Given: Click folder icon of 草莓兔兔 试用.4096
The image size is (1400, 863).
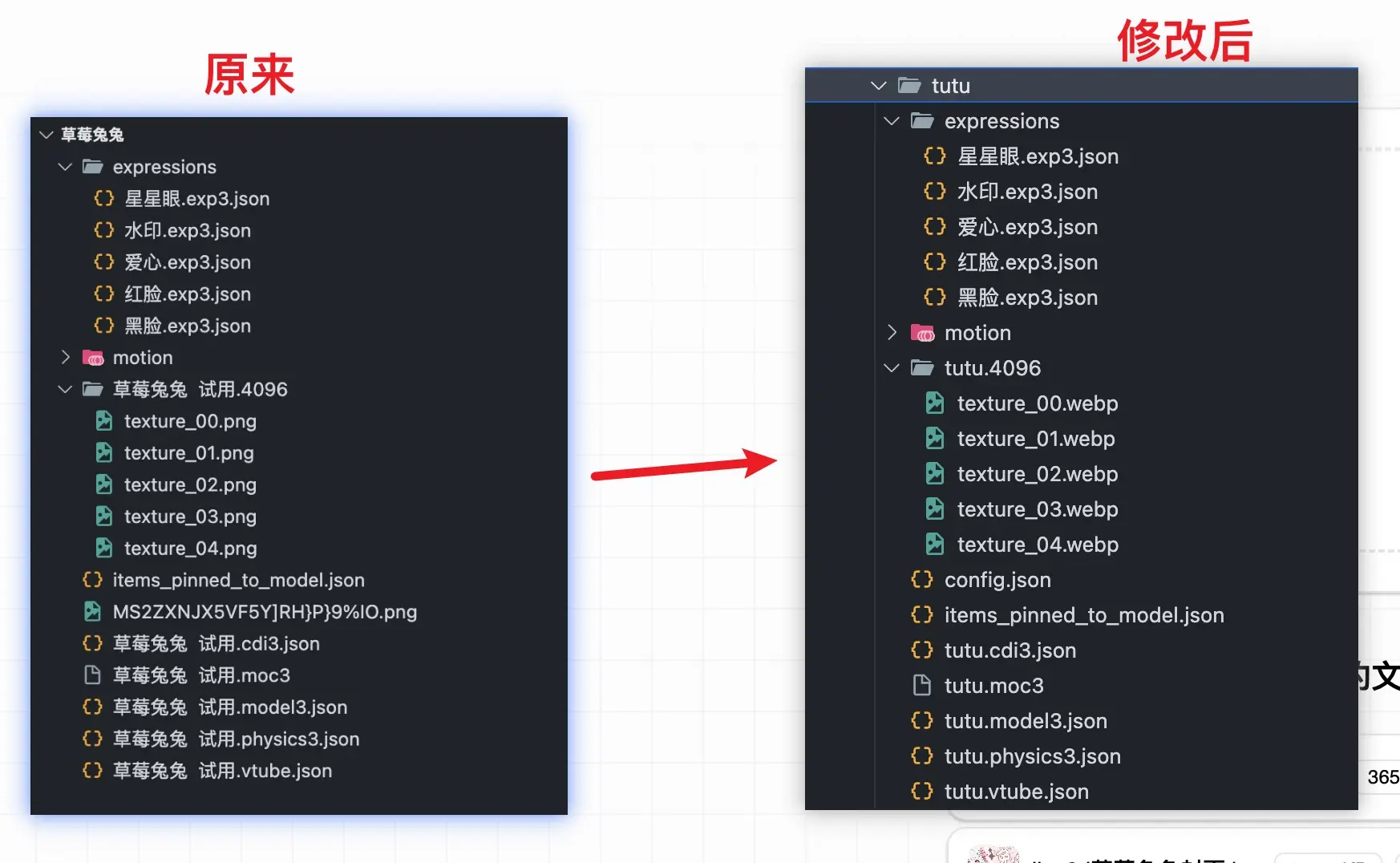Looking at the screenshot, I should tap(93, 390).
